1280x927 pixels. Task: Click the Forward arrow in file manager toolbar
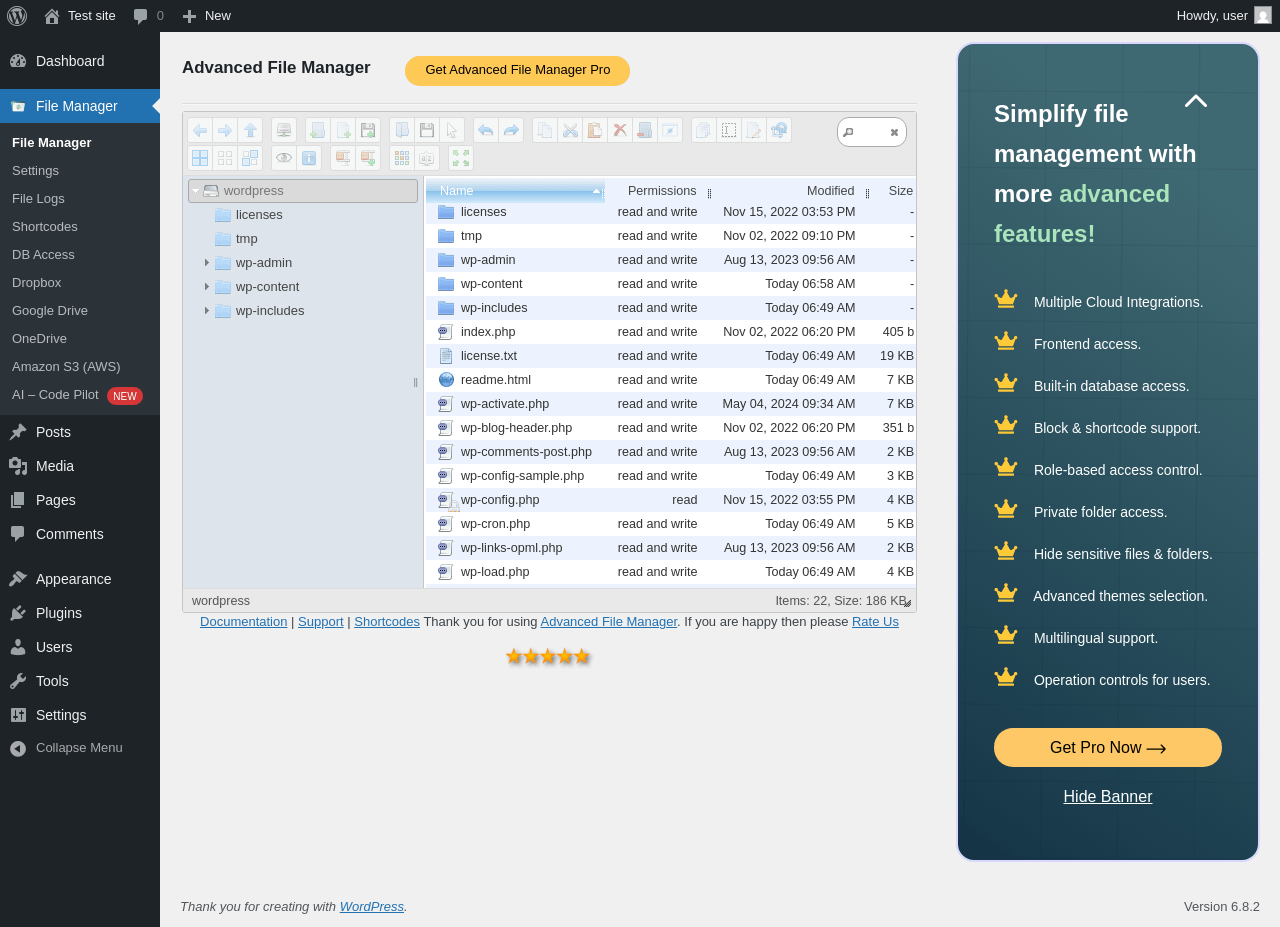225,130
